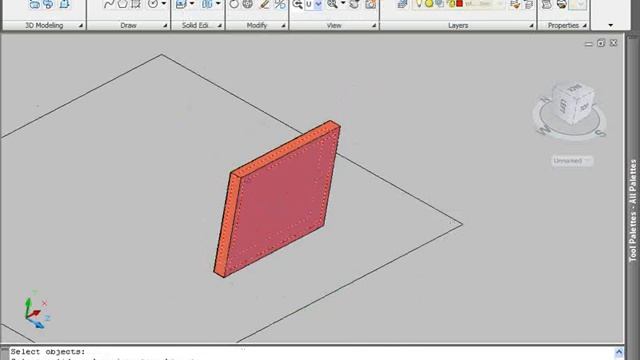Click the red layer color swatch
The height and width of the screenshot is (360, 640).
coord(460,4)
